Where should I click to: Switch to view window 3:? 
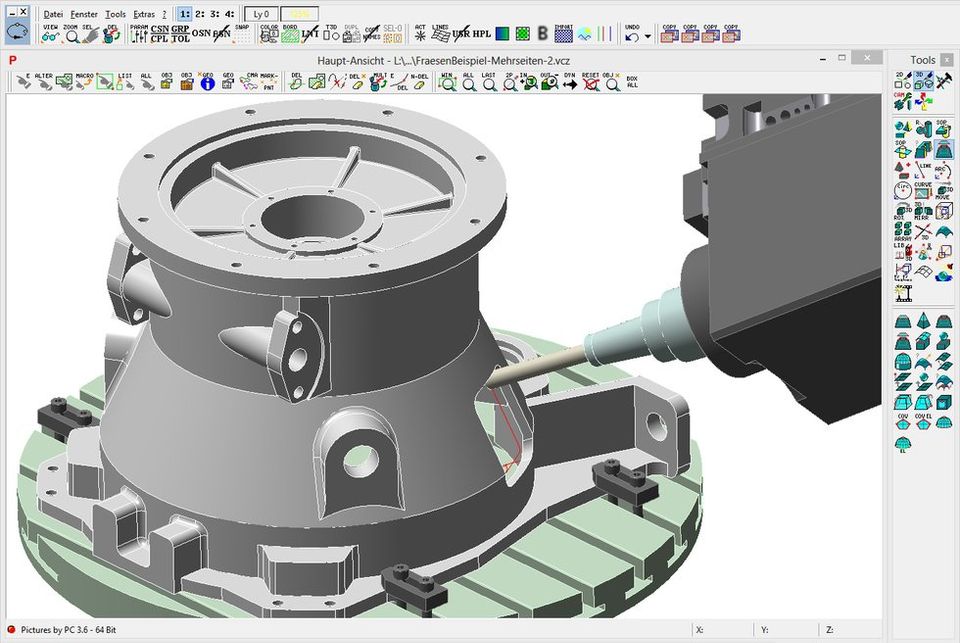pos(214,13)
